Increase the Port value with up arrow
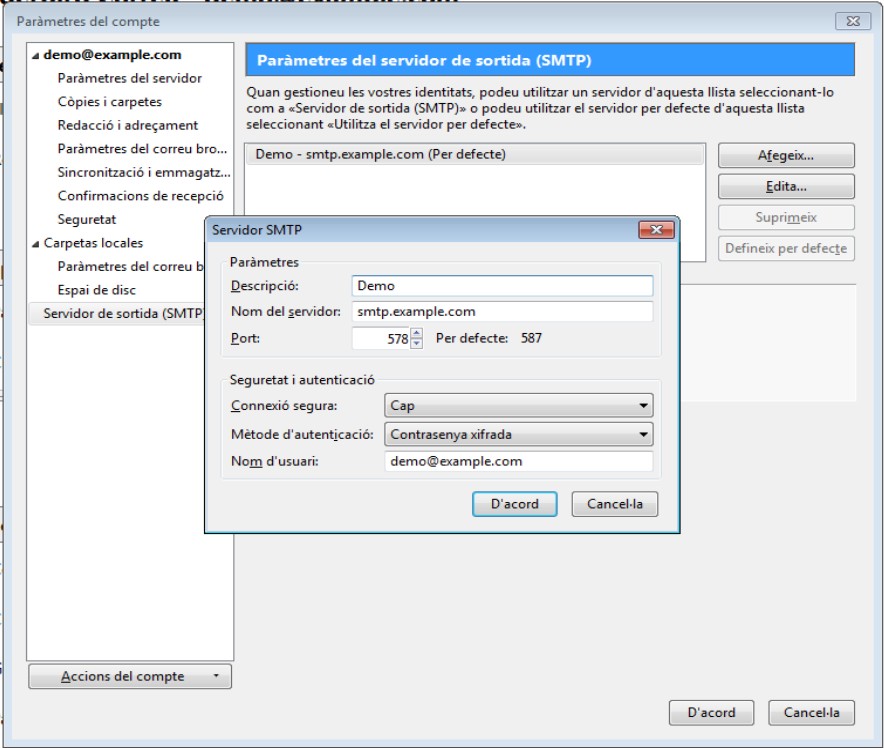Image resolution: width=884 pixels, height=748 pixels. (417, 333)
